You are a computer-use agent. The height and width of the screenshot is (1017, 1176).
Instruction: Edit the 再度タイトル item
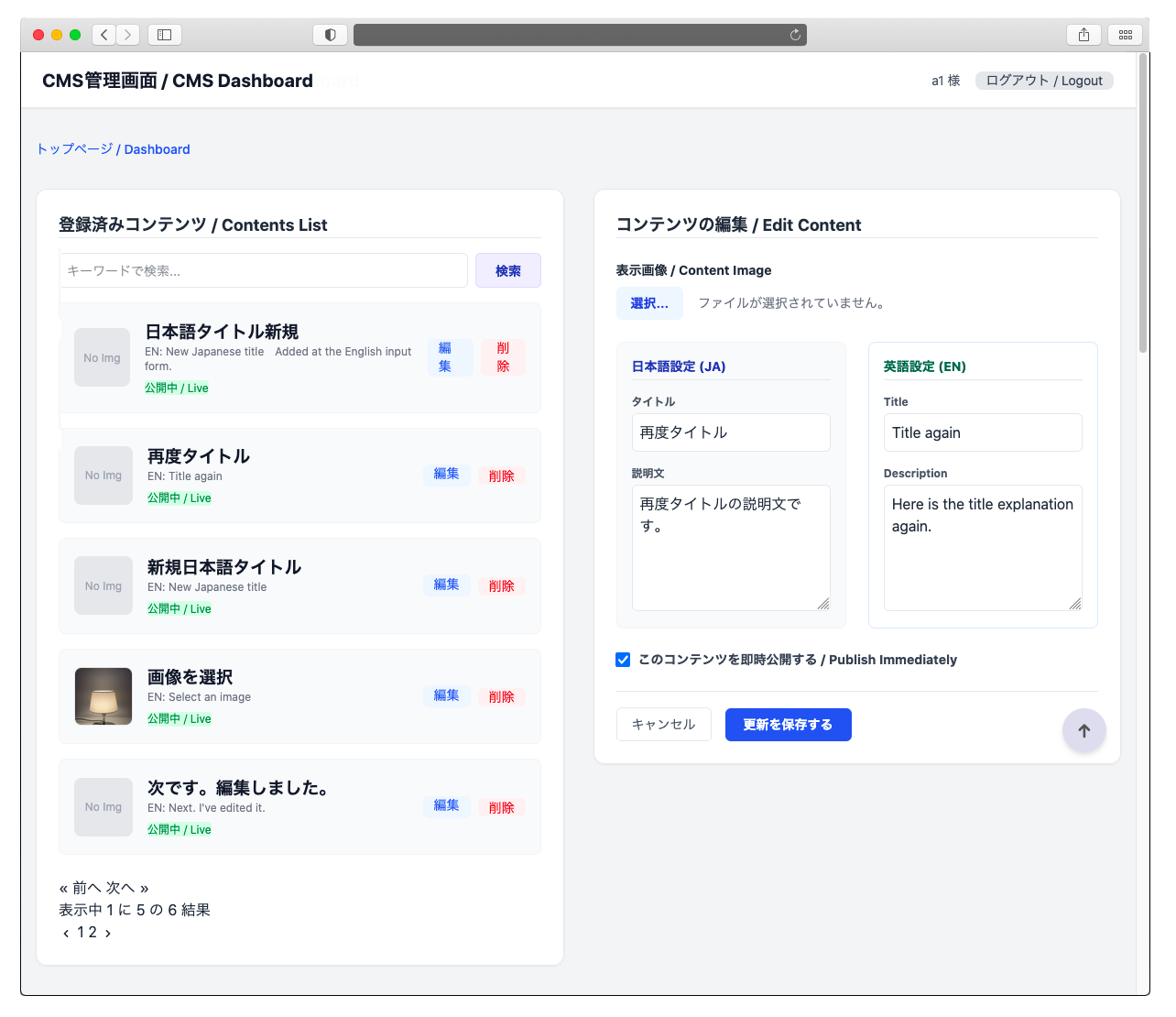(447, 475)
